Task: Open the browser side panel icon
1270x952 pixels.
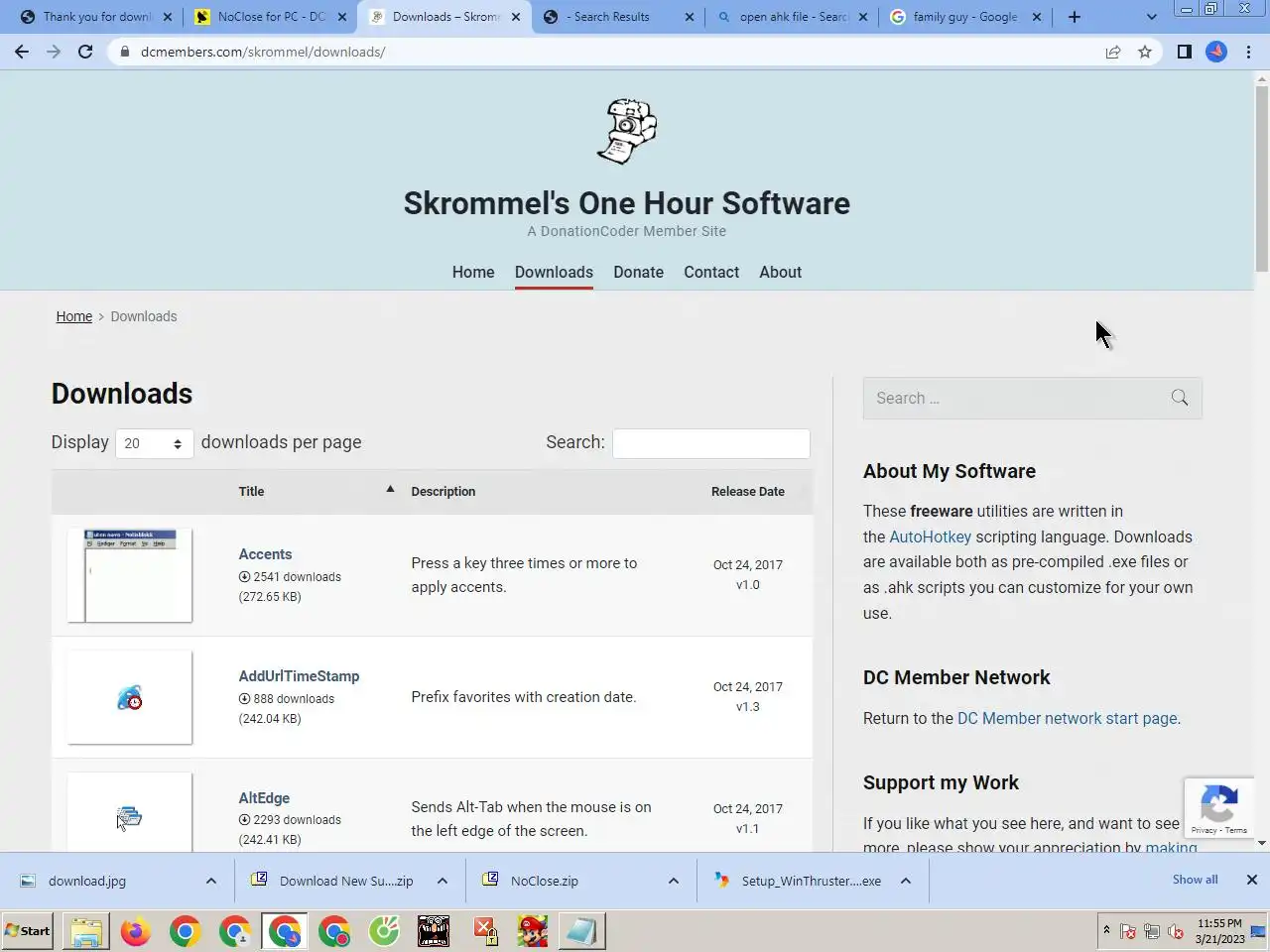Action: [x=1184, y=52]
